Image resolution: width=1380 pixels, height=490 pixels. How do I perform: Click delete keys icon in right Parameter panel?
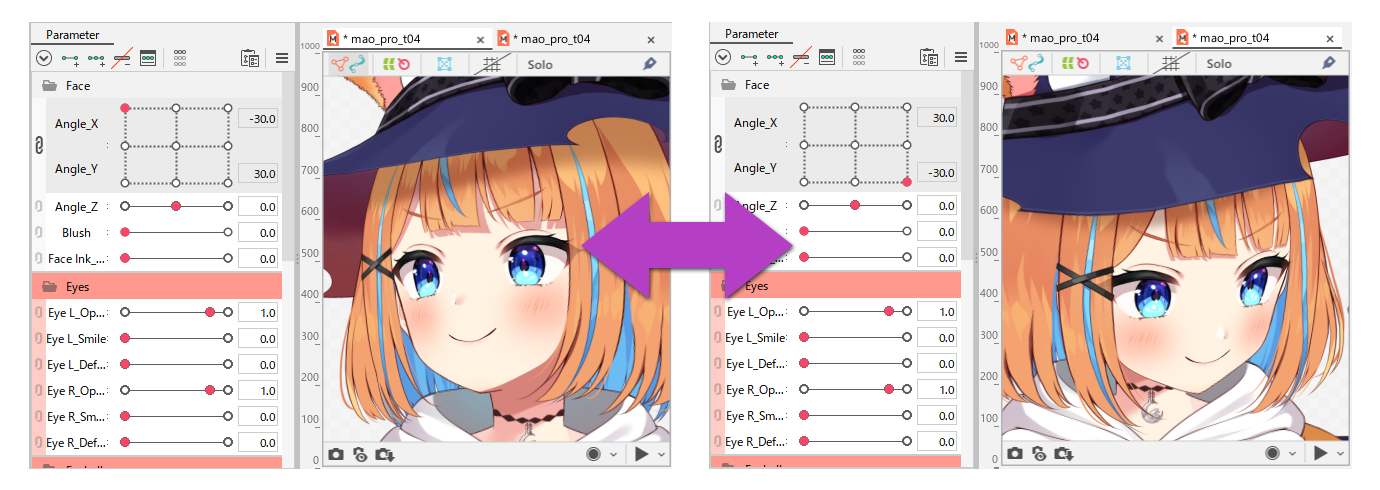coord(801,57)
